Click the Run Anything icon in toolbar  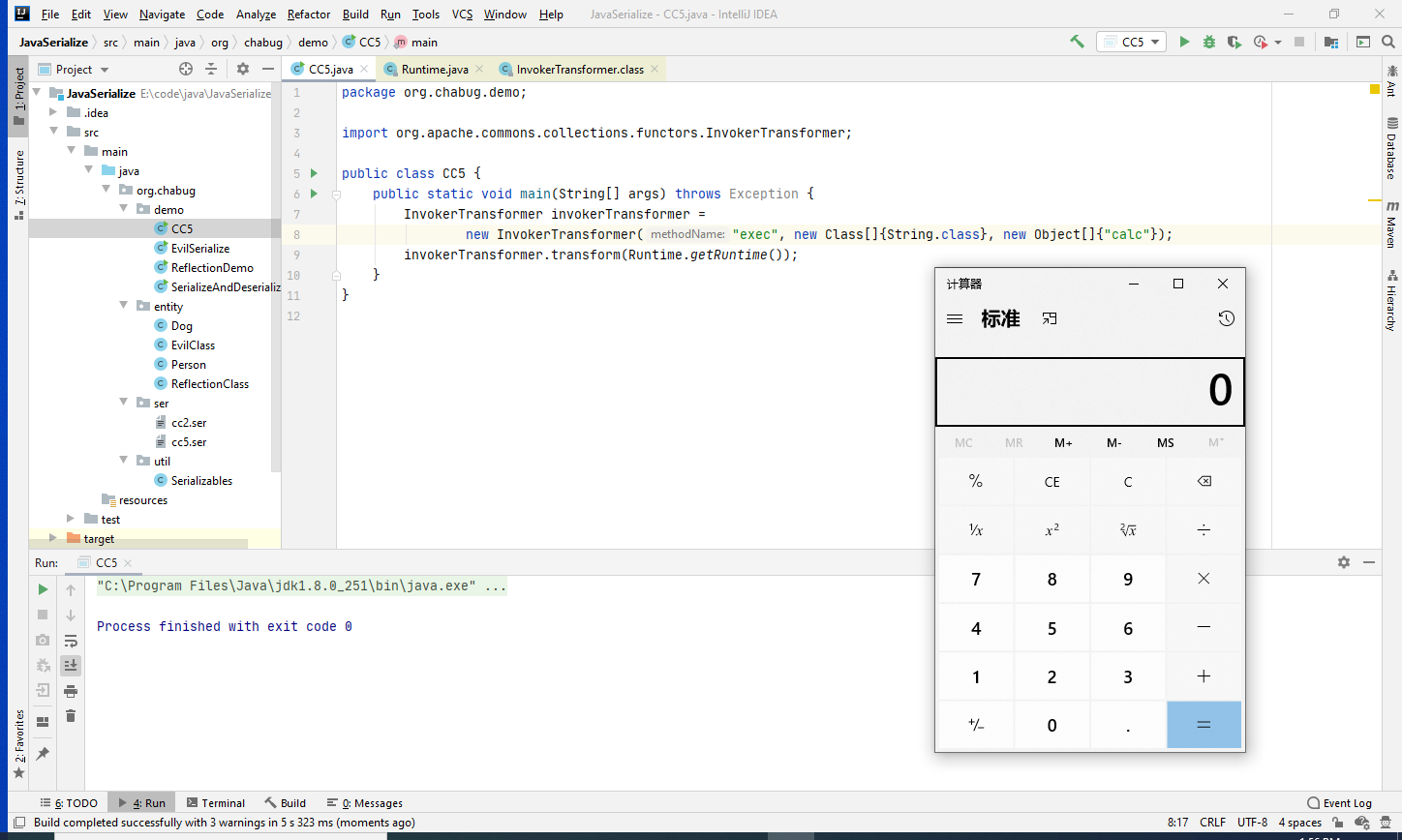(x=1362, y=42)
